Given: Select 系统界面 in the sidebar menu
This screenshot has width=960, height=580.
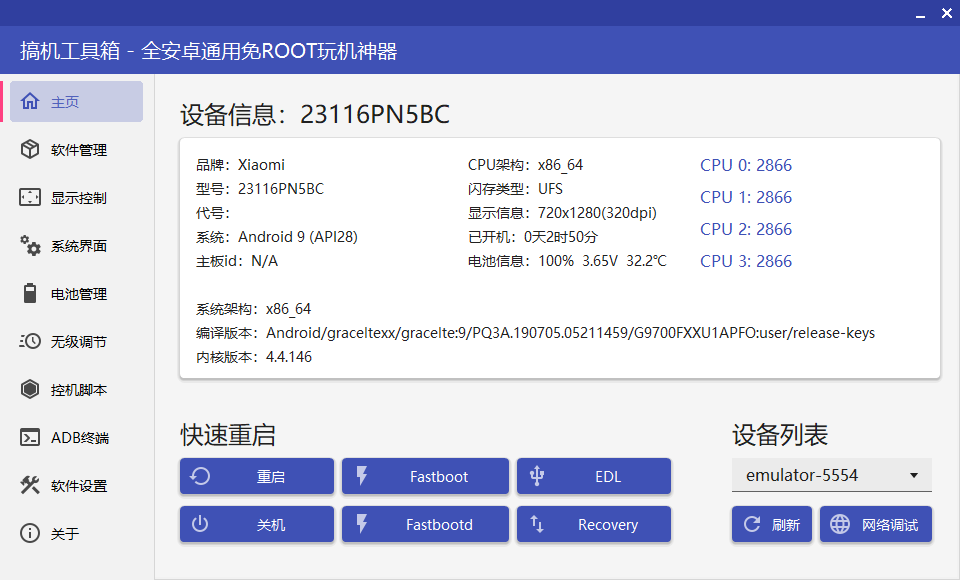Looking at the screenshot, I should [x=30, y=245].
